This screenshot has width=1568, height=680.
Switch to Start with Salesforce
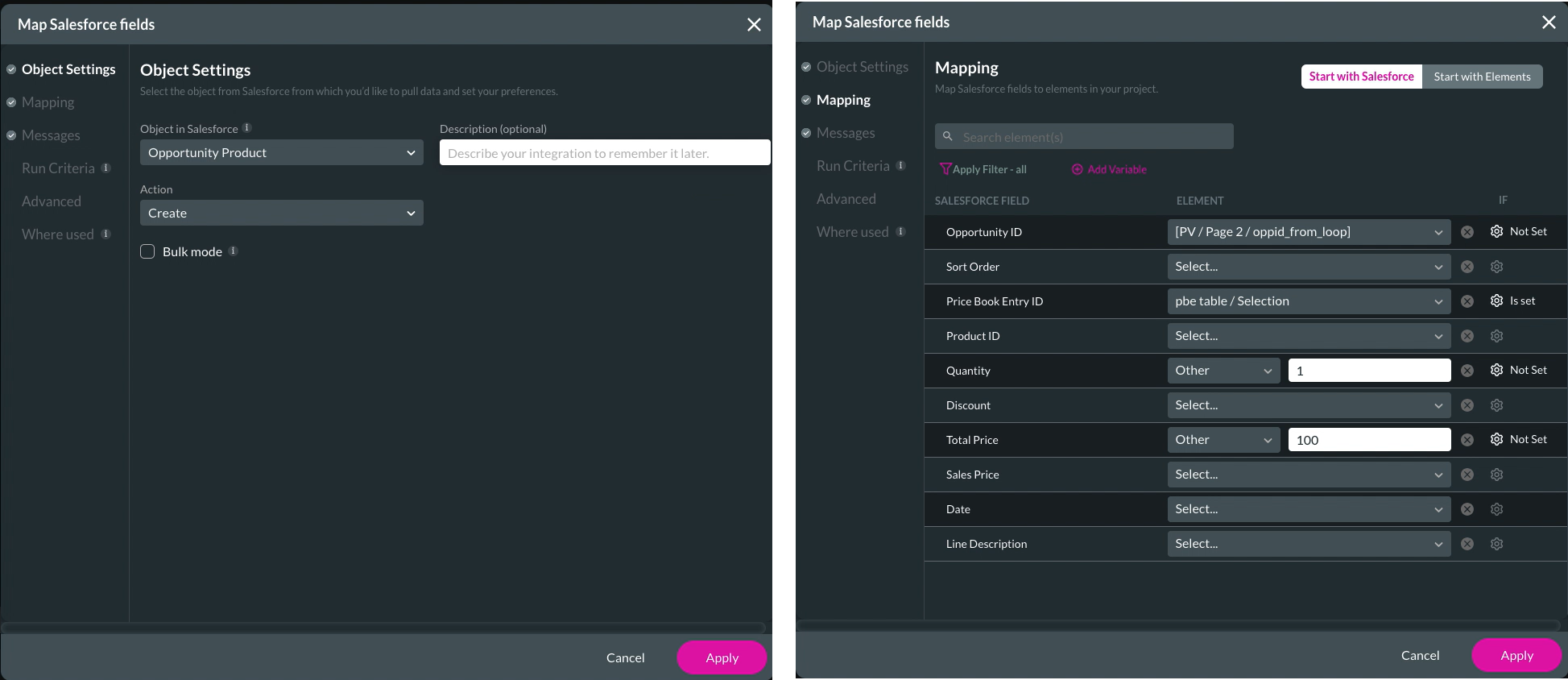(x=1361, y=77)
